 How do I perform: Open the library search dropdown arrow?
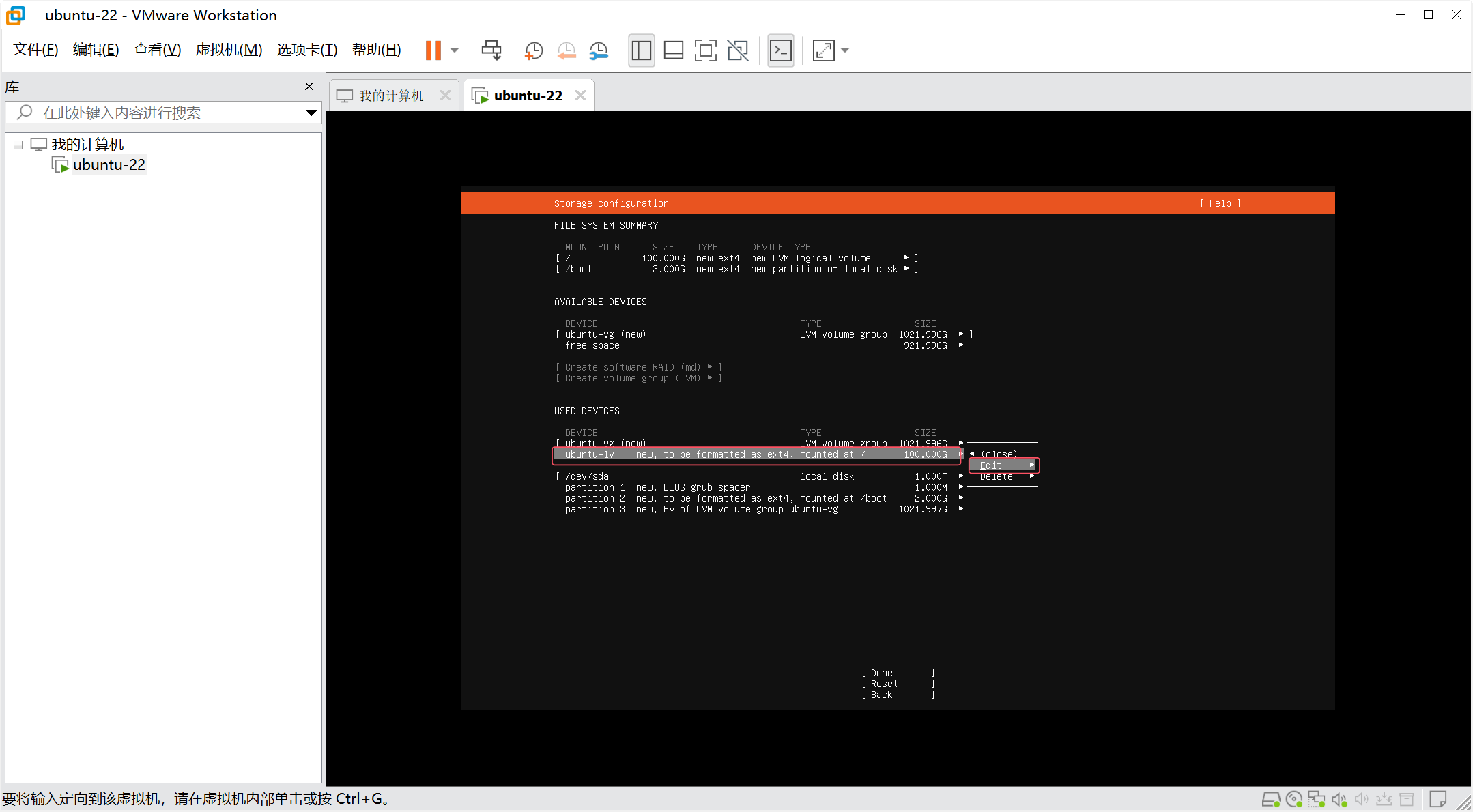tap(311, 113)
